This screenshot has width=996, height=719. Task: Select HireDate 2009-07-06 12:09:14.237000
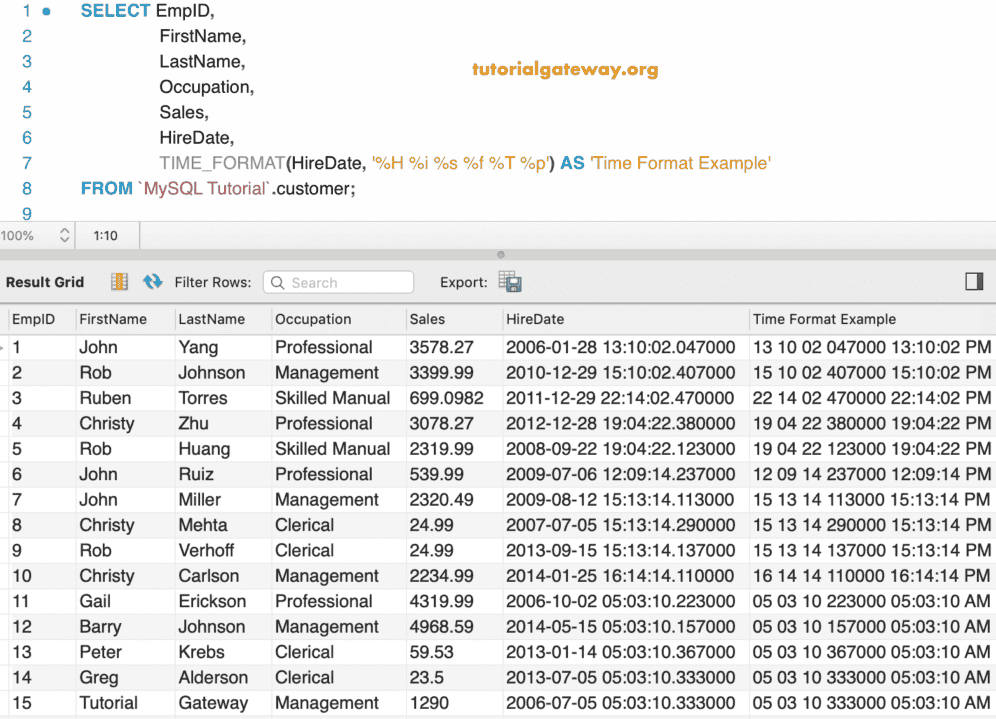click(621, 474)
